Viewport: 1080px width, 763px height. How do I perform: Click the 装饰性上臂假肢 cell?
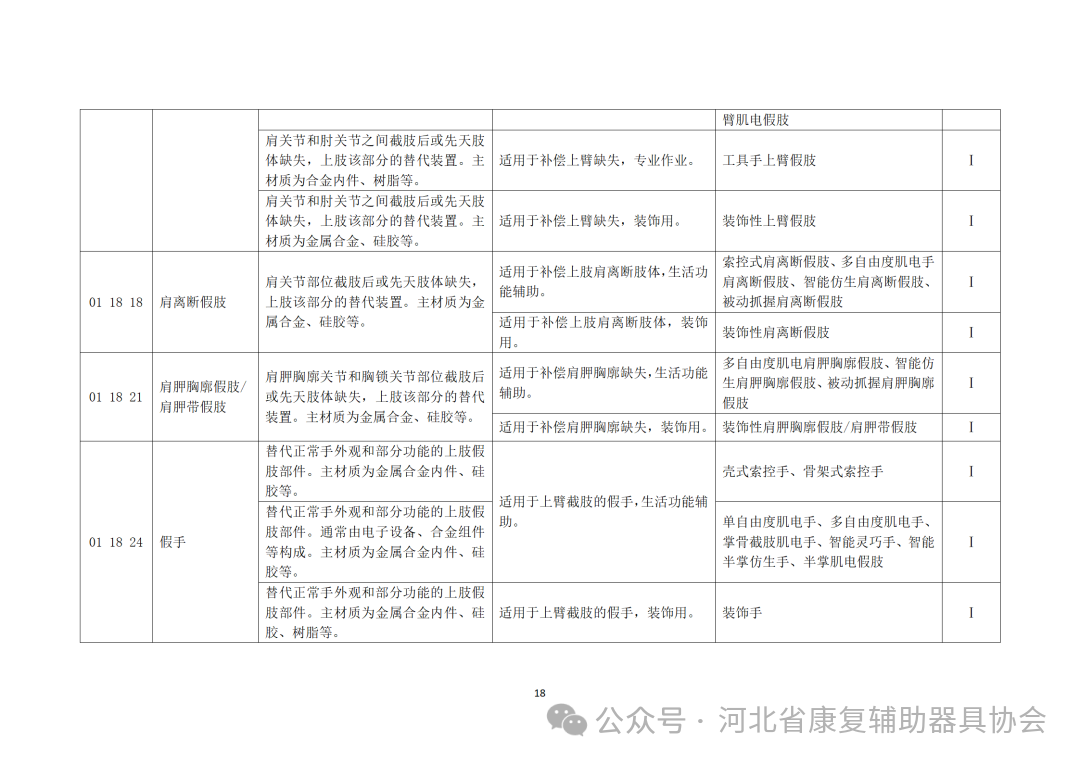(772, 220)
